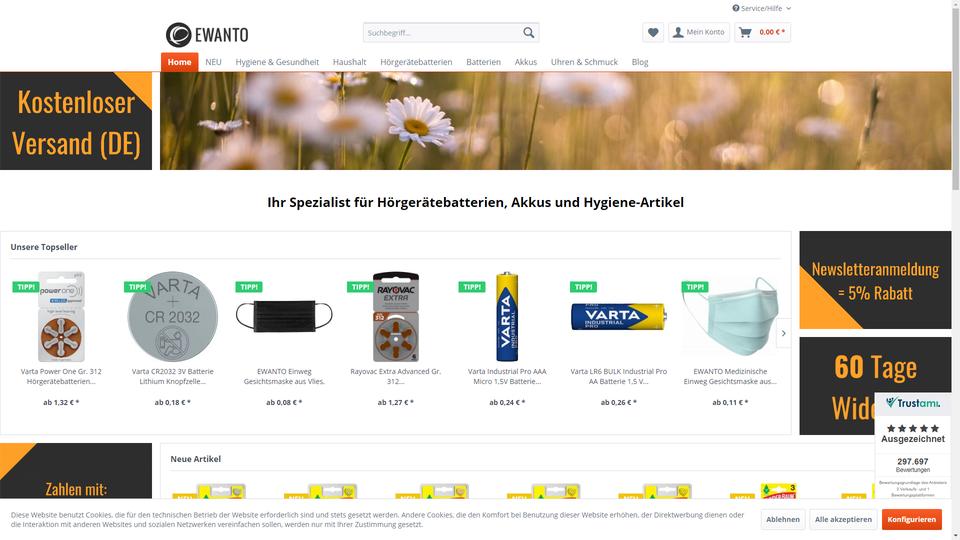Open Varta Power One 312 product image
960x540 pixels.
(x=61, y=317)
